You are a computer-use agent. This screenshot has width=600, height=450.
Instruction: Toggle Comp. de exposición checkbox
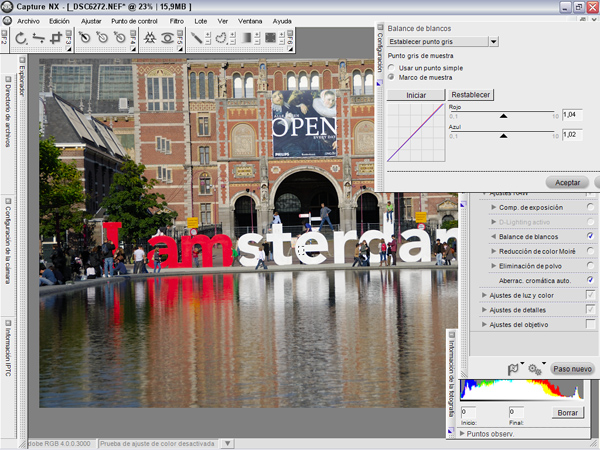click(590, 207)
